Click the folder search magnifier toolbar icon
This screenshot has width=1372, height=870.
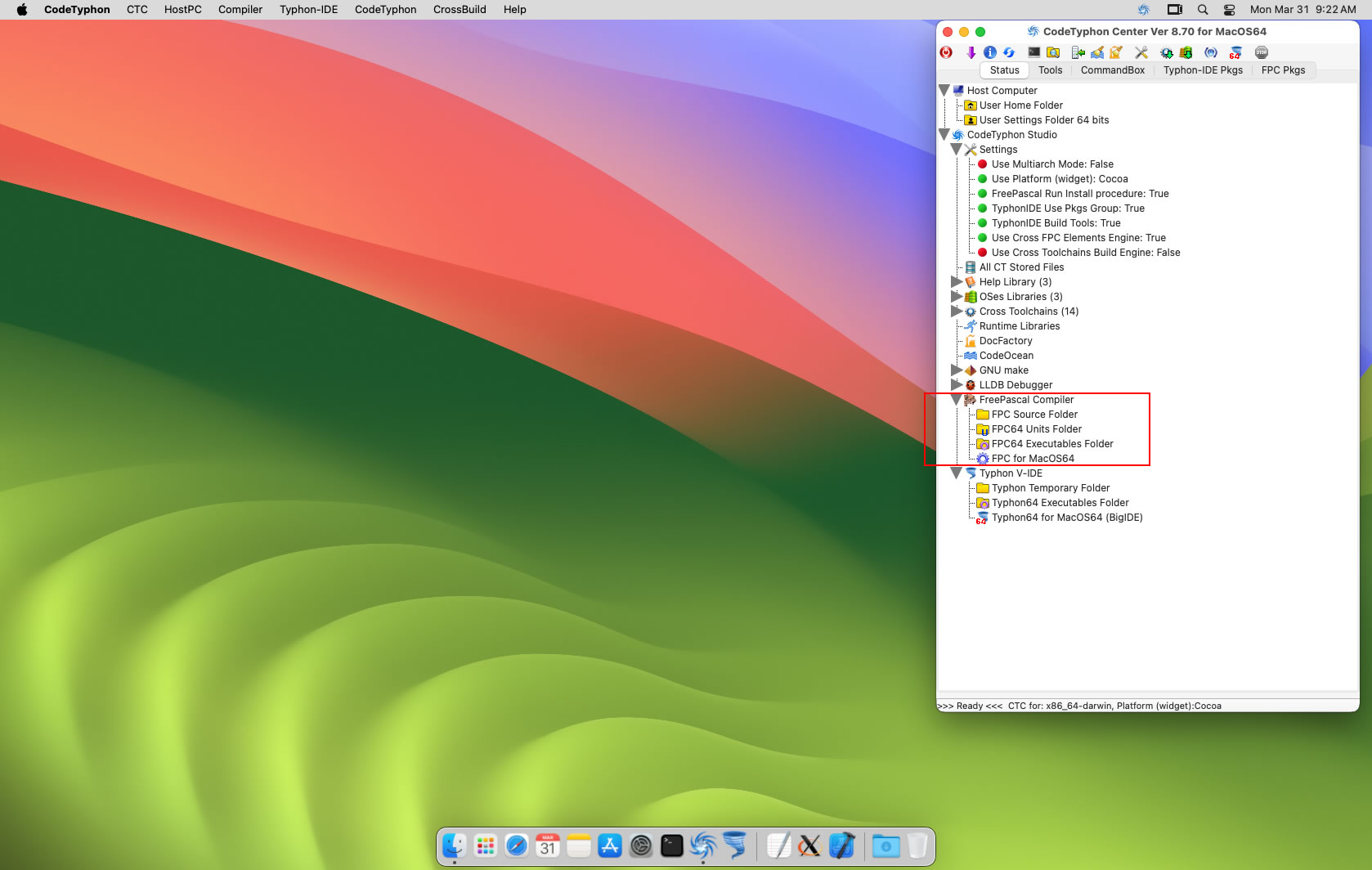(x=1054, y=52)
